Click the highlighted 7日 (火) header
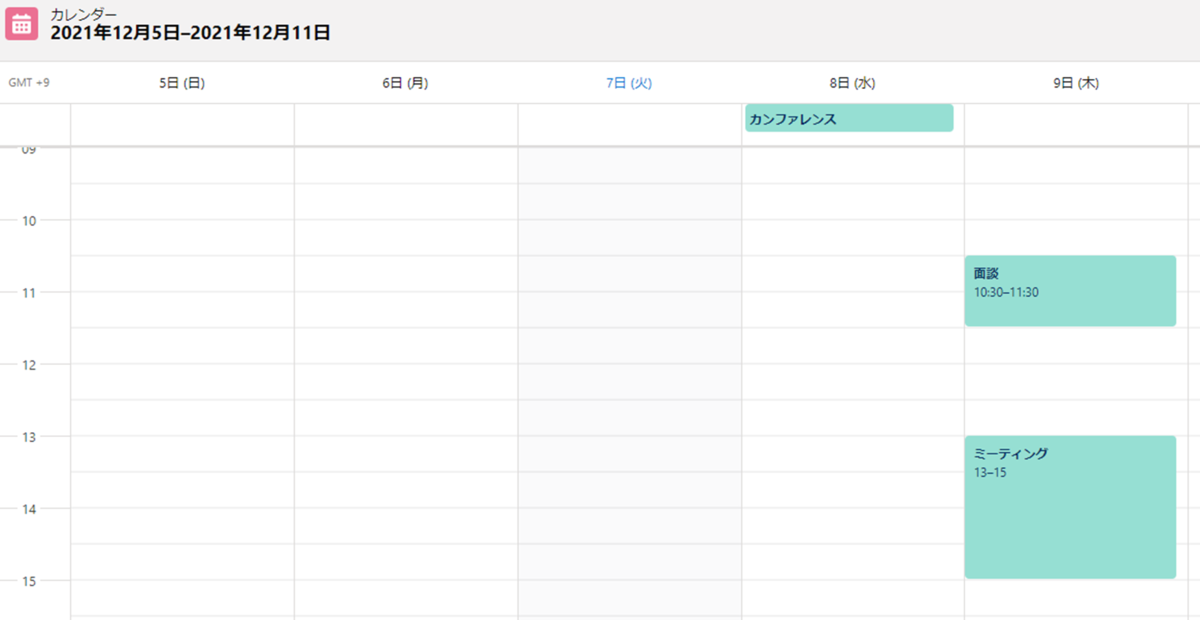 [629, 83]
